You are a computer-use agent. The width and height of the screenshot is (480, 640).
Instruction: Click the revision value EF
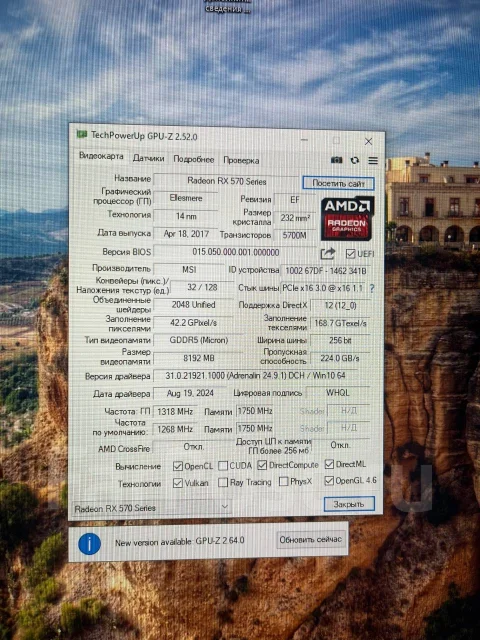(294, 200)
